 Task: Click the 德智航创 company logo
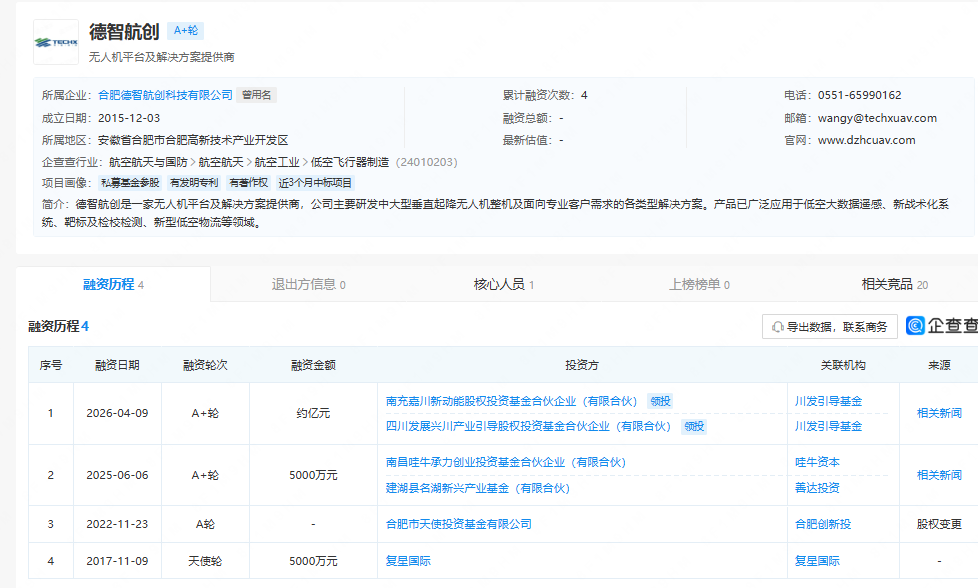pos(56,42)
